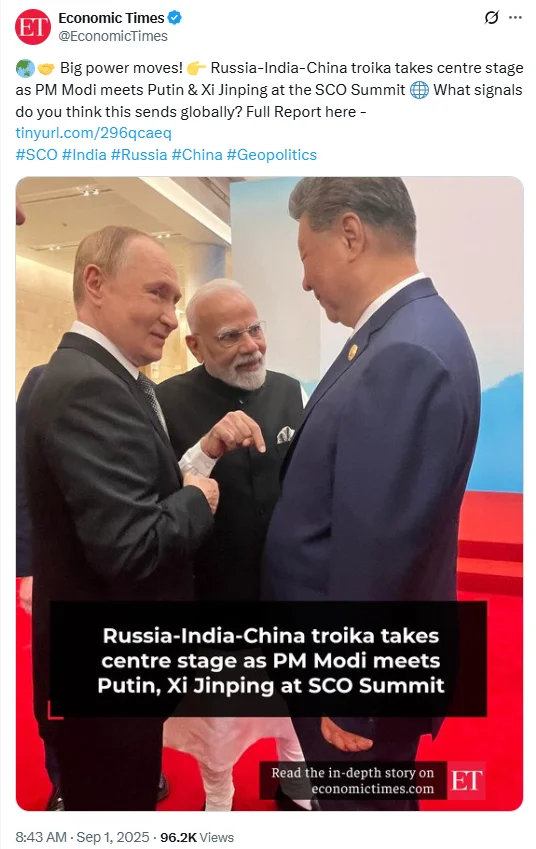
Task: Click the #Geopolitics hashtag
Action: 272,155
